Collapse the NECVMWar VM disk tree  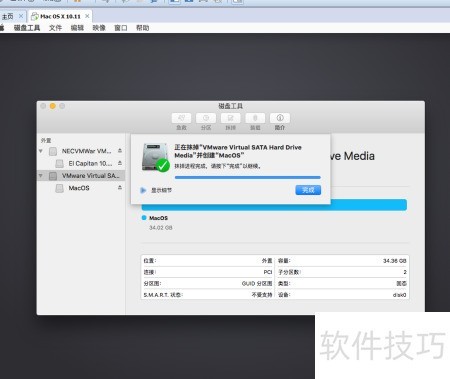tap(41, 151)
